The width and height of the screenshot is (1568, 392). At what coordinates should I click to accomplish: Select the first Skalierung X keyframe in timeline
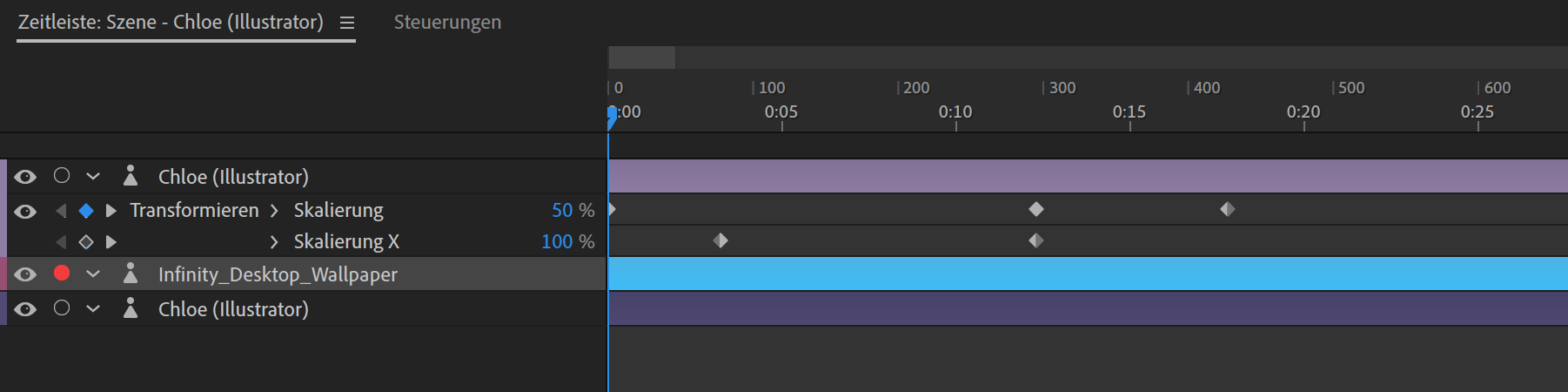click(x=720, y=240)
